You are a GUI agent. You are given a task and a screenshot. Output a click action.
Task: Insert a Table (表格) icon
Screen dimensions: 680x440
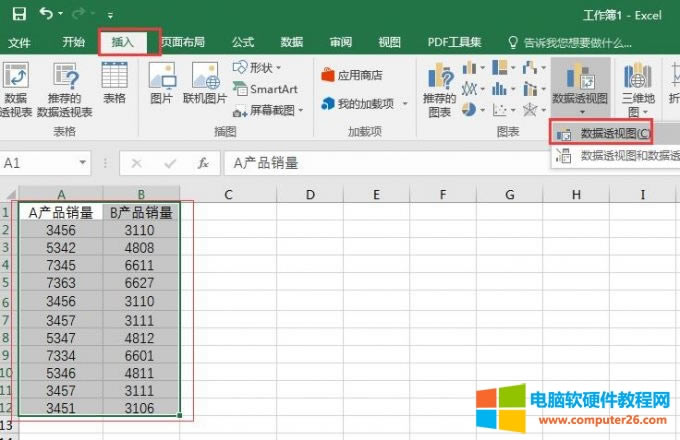pos(114,85)
